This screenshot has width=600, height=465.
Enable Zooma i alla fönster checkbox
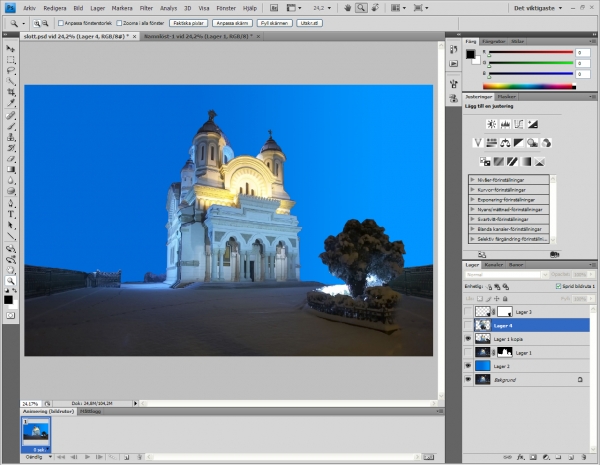click(x=119, y=23)
